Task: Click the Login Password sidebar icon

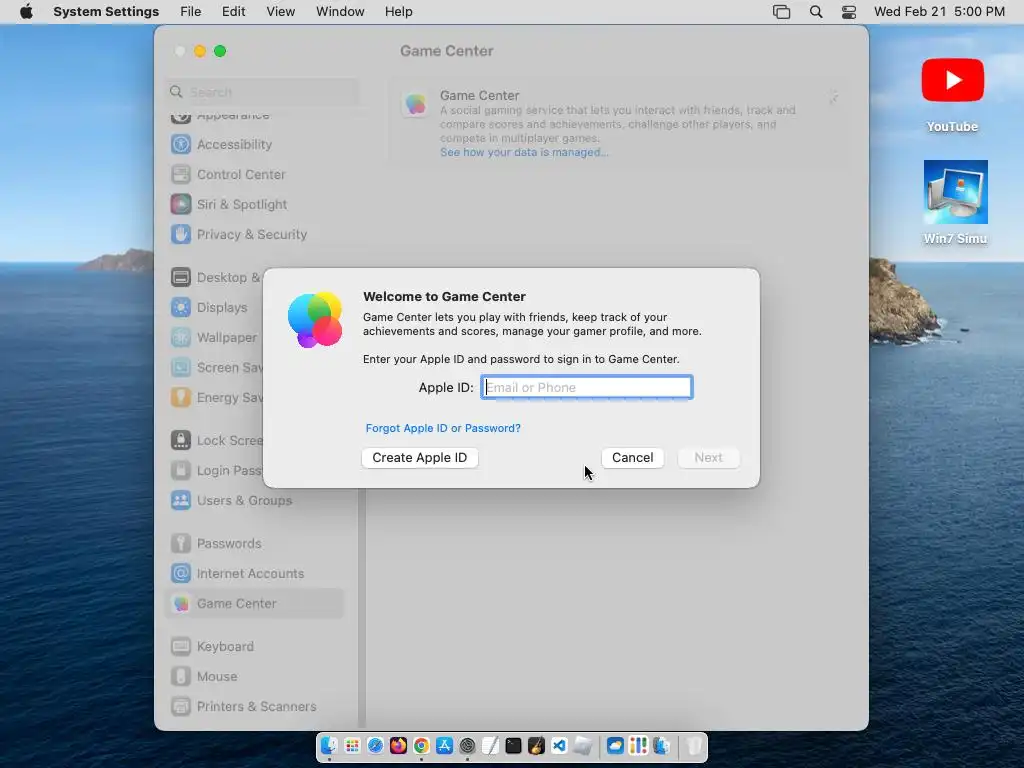Action: coord(181,471)
